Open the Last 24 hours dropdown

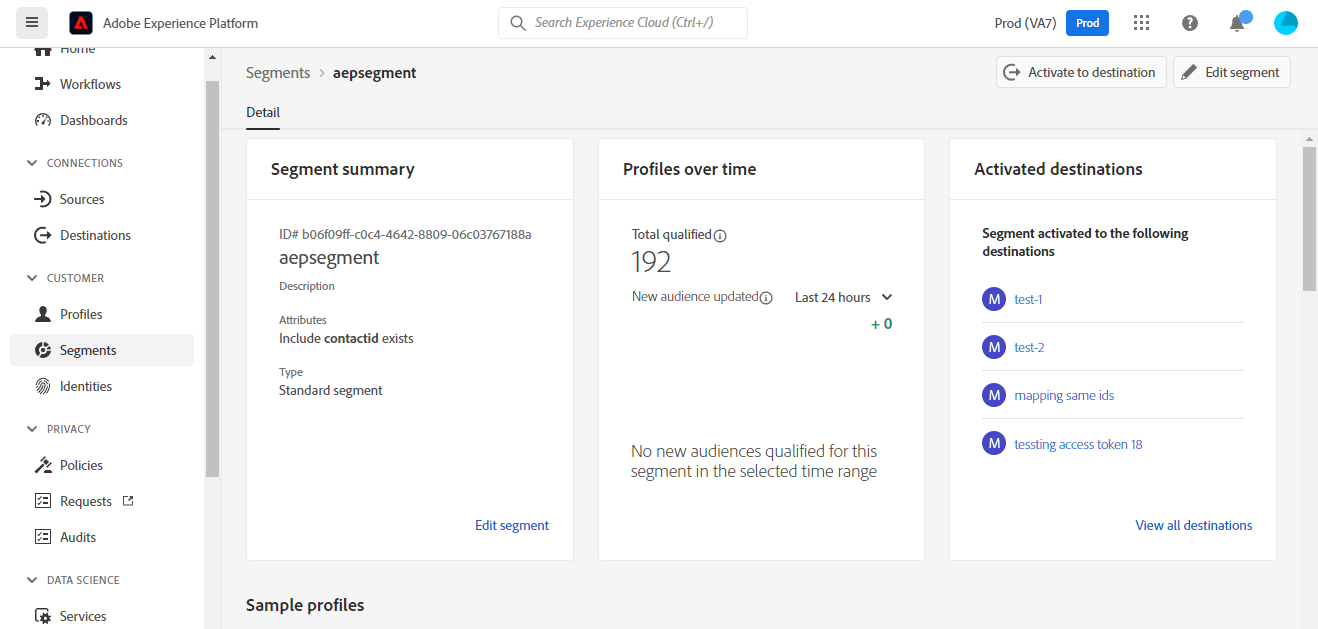843,297
